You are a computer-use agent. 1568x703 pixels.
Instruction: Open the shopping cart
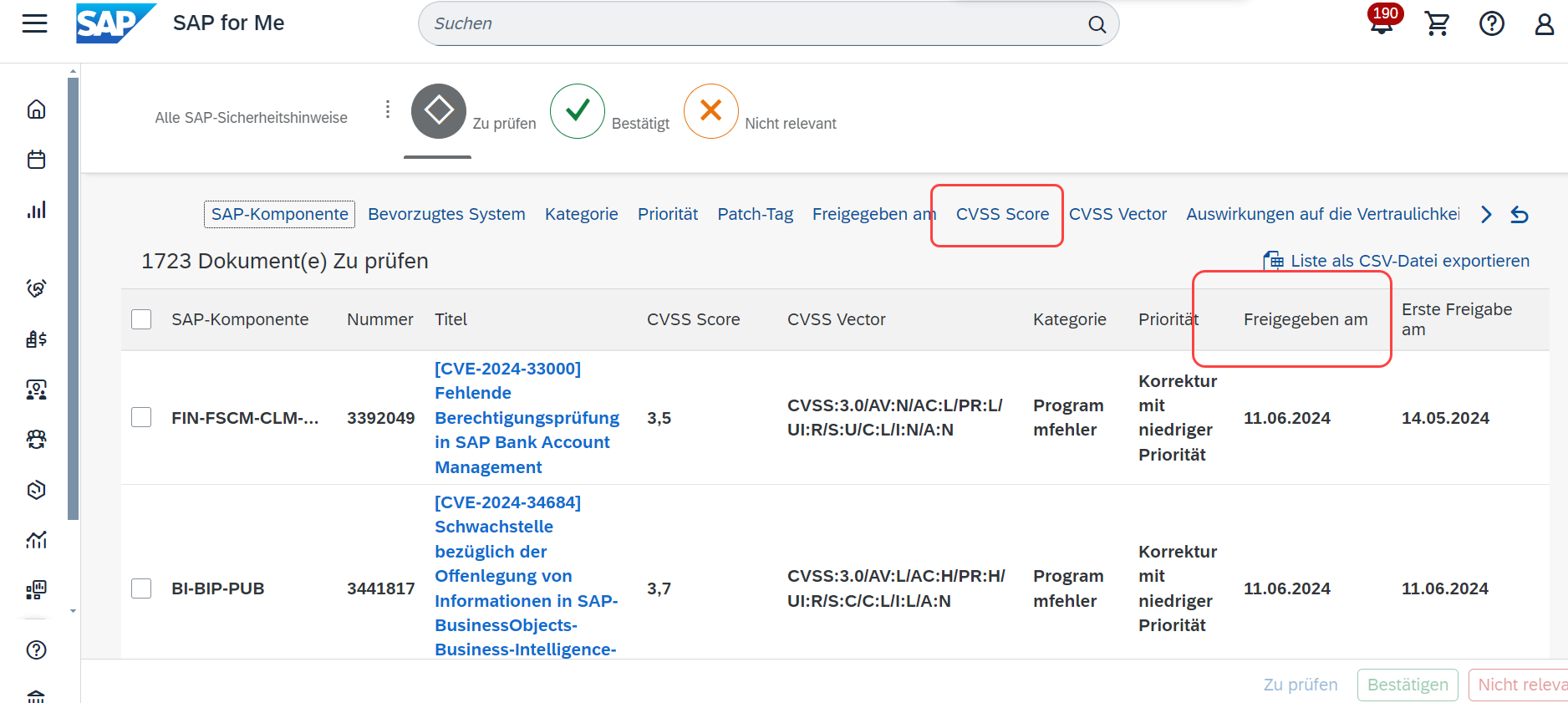coord(1437,23)
